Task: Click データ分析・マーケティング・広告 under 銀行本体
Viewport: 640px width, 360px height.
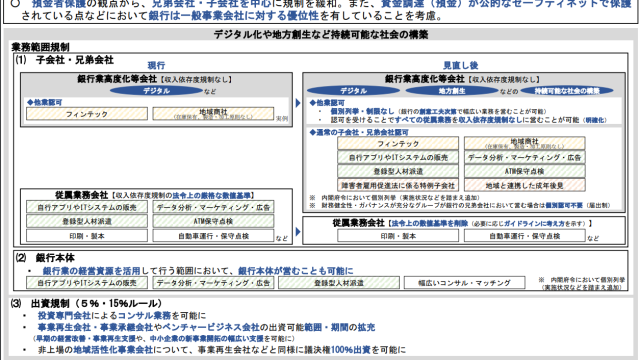Action: tap(213, 282)
